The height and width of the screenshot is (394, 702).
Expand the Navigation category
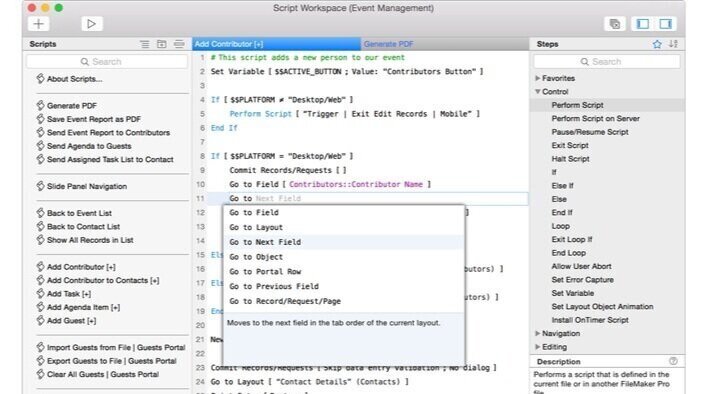pos(537,334)
